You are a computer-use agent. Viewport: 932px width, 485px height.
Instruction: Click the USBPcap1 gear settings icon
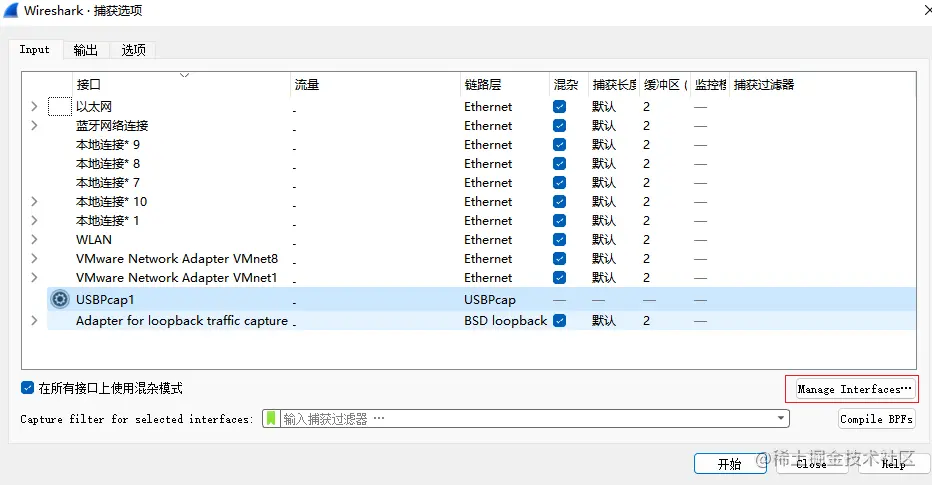59,299
